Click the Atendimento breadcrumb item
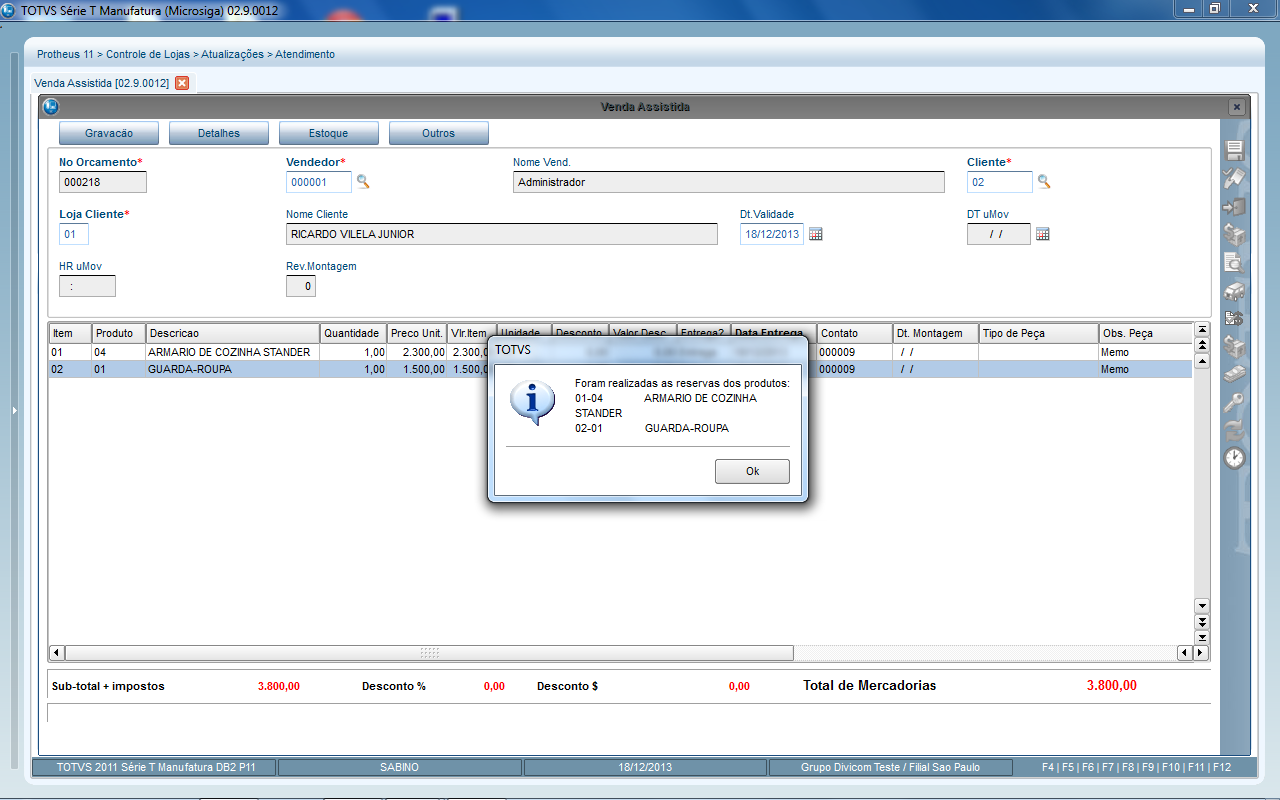Screen dimensions: 1280x800 [x=305, y=54]
